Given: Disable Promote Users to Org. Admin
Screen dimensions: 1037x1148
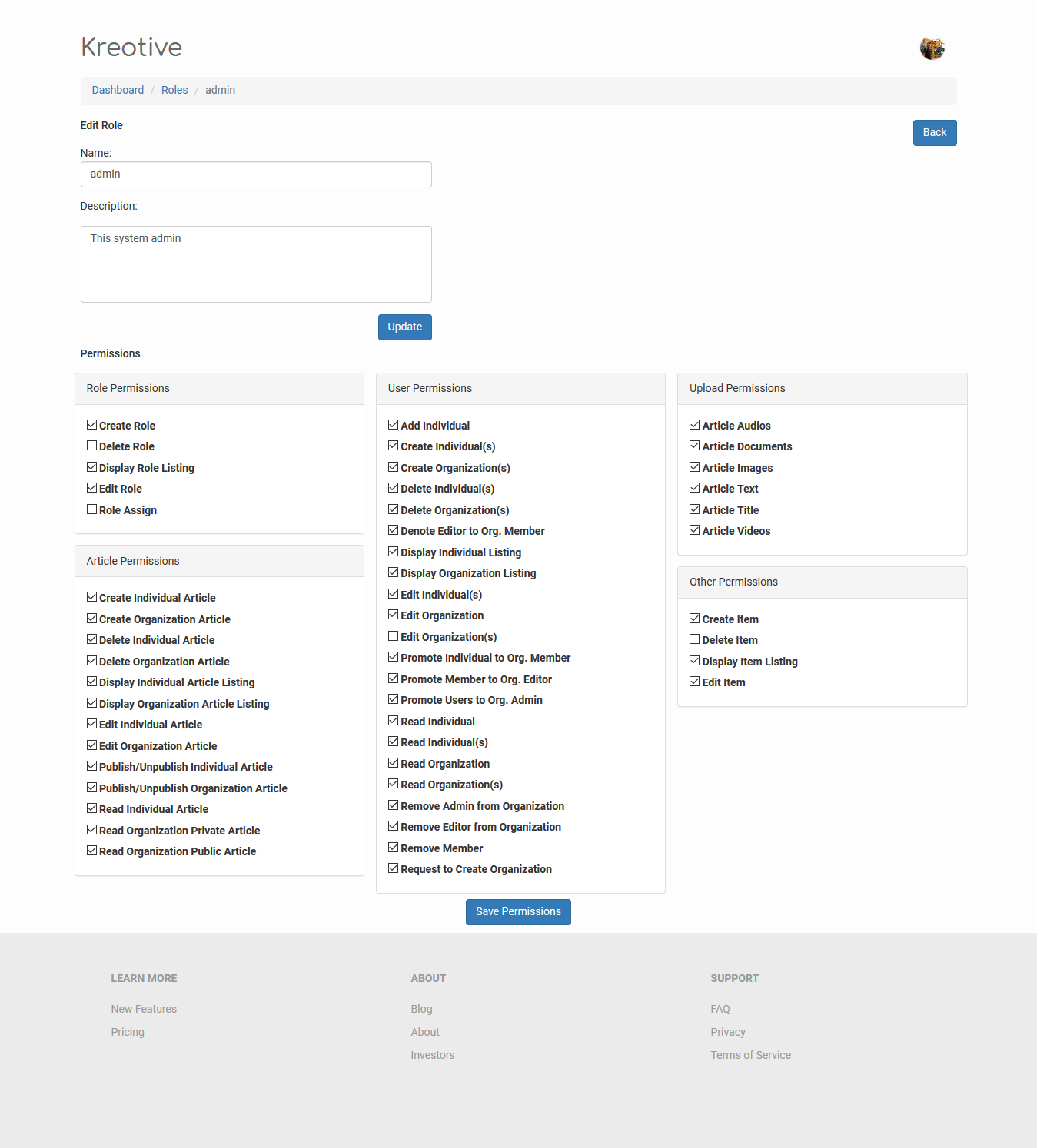Looking at the screenshot, I should [x=394, y=699].
